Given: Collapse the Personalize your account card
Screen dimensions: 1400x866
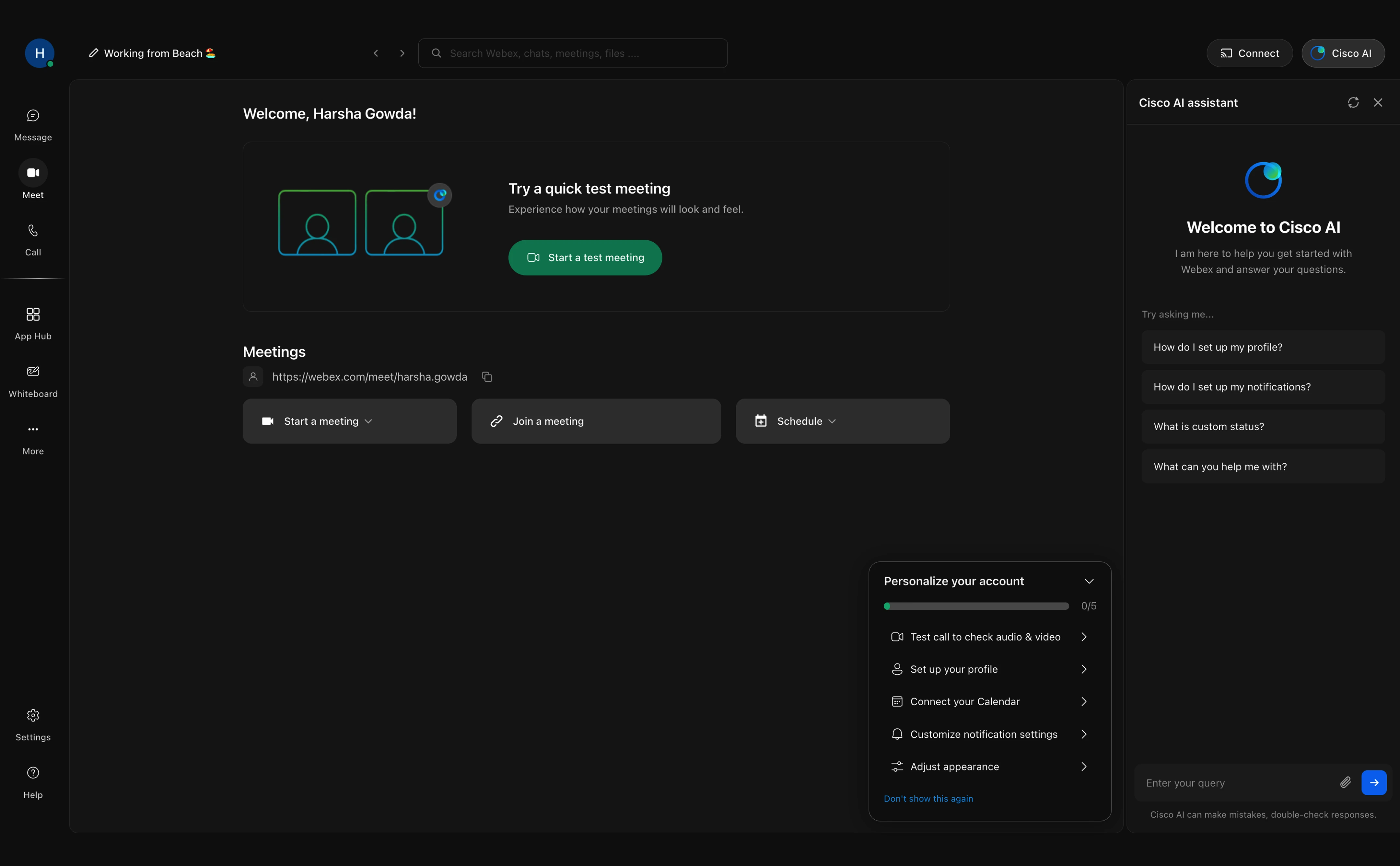Looking at the screenshot, I should [x=1089, y=581].
